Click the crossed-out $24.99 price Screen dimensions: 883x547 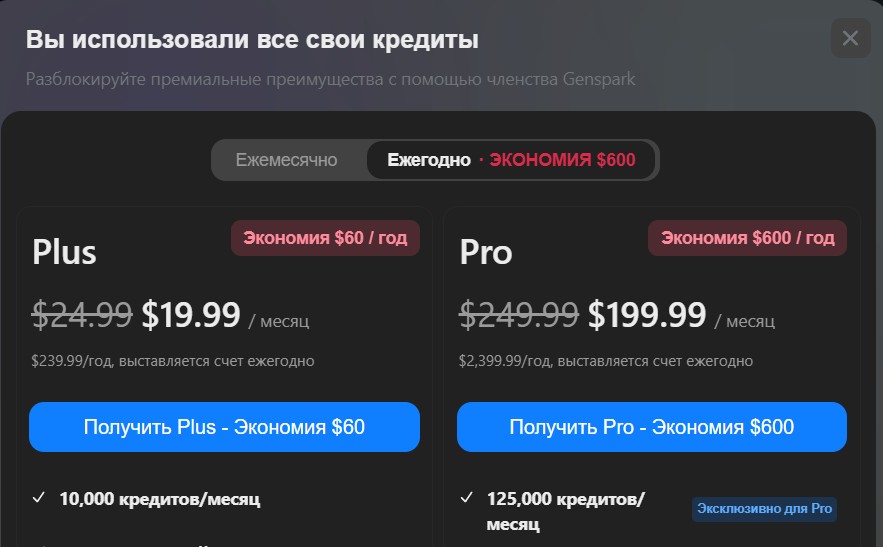(x=82, y=316)
